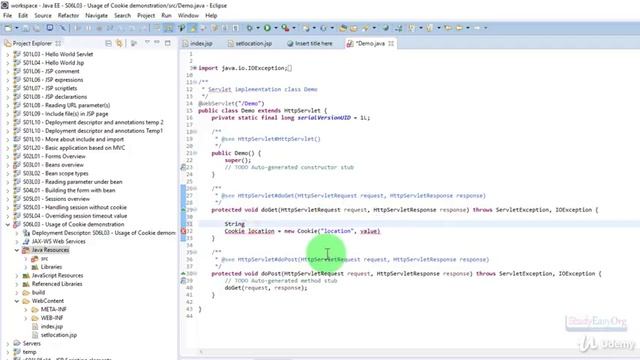640x360 pixels.
Task: Click override indicator at line 29 doGet
Action: click(183, 210)
